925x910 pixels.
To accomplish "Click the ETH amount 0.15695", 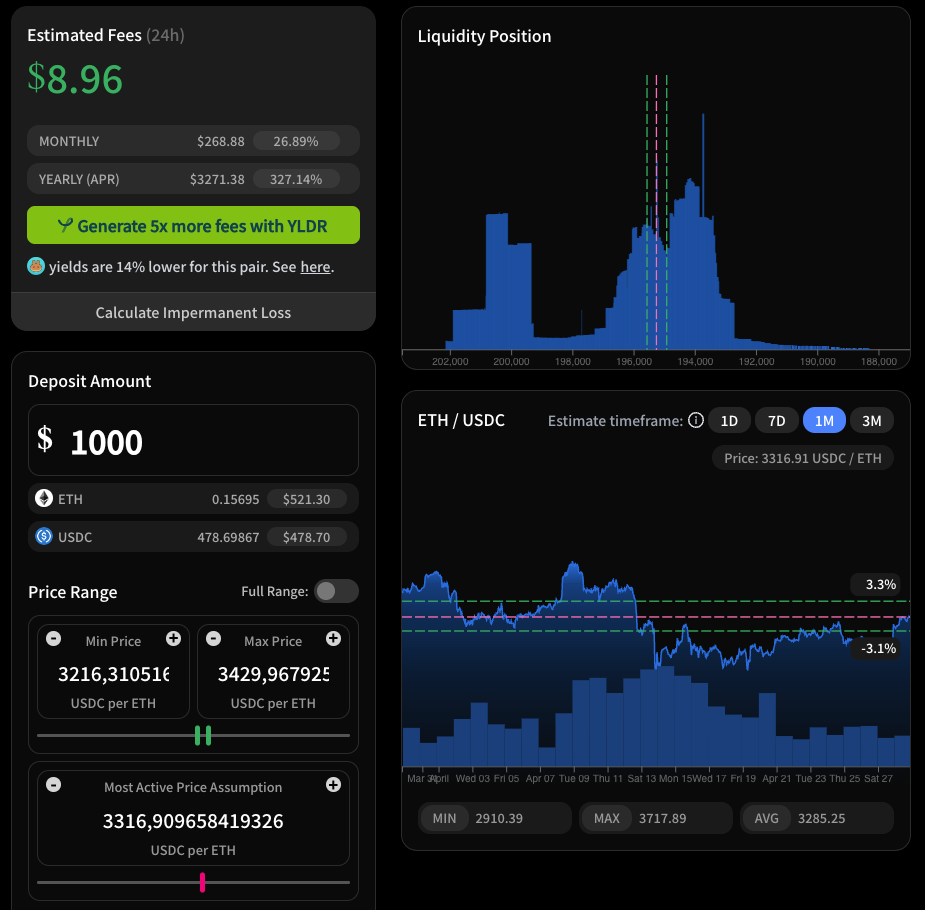I will point(235,500).
